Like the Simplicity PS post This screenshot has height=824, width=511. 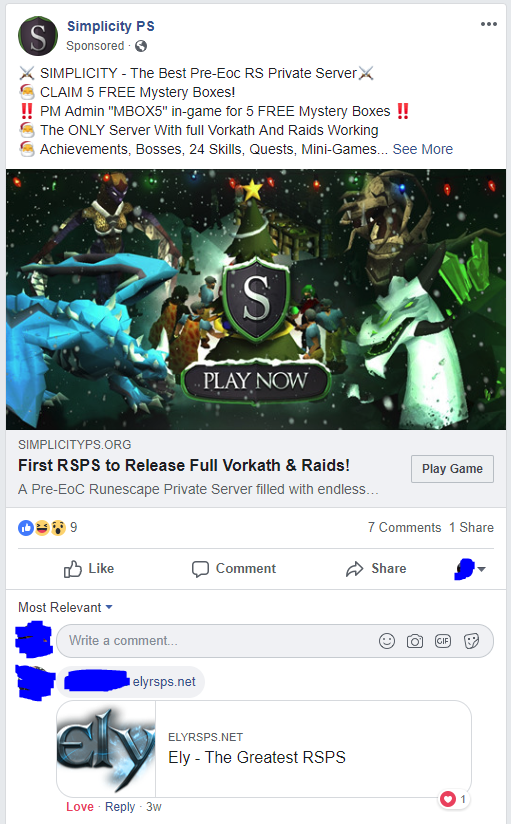pyautogui.click(x=88, y=569)
